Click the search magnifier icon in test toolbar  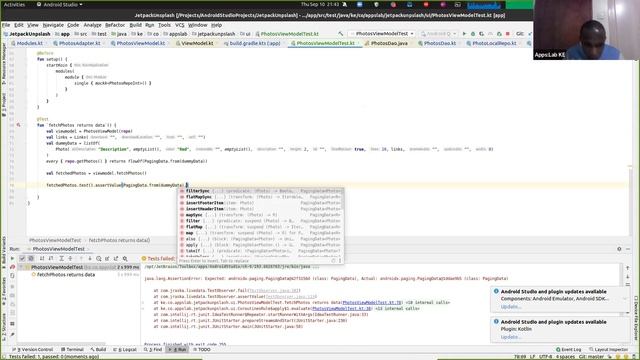(x=125, y=258)
